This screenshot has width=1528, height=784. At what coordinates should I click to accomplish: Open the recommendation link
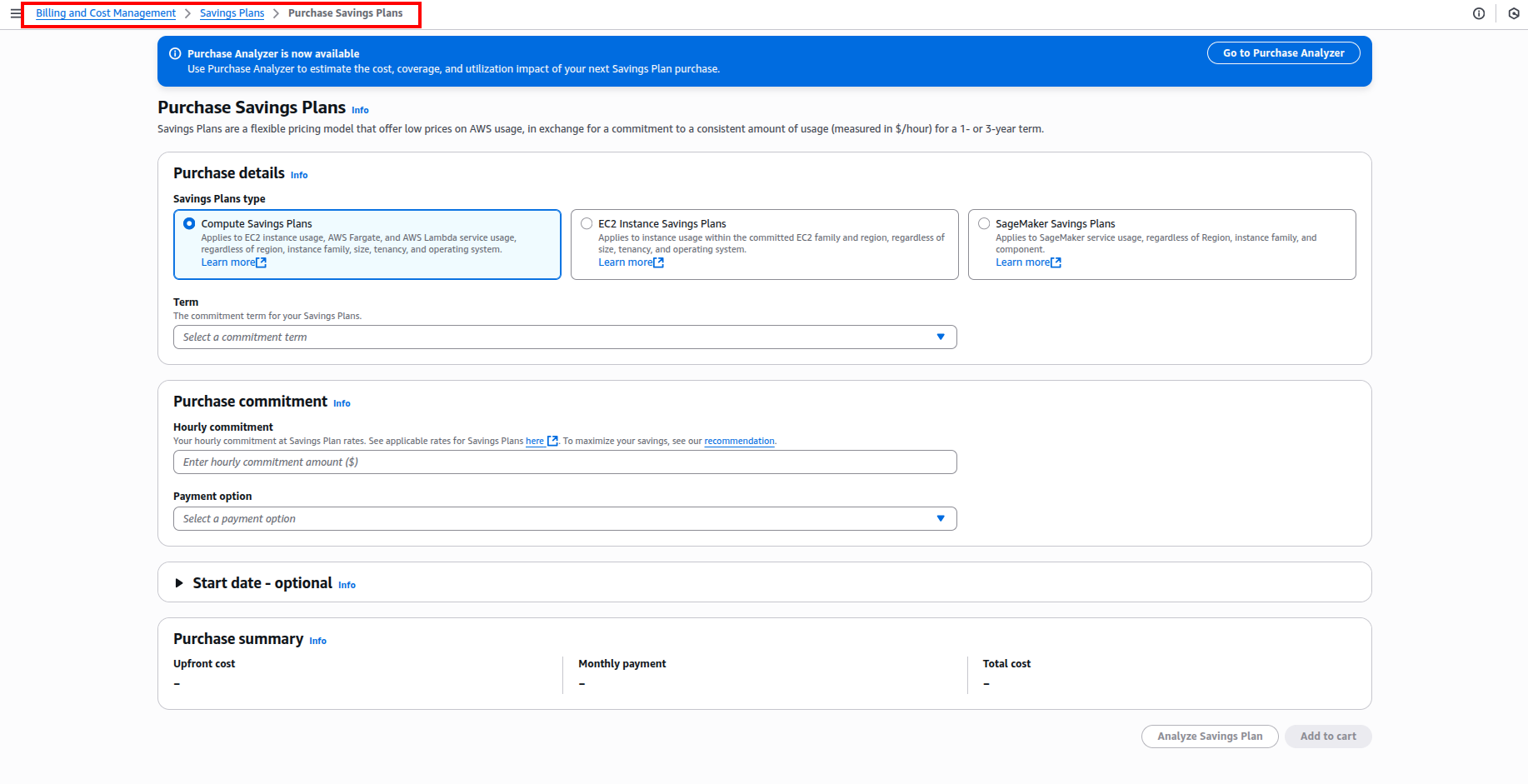739,441
